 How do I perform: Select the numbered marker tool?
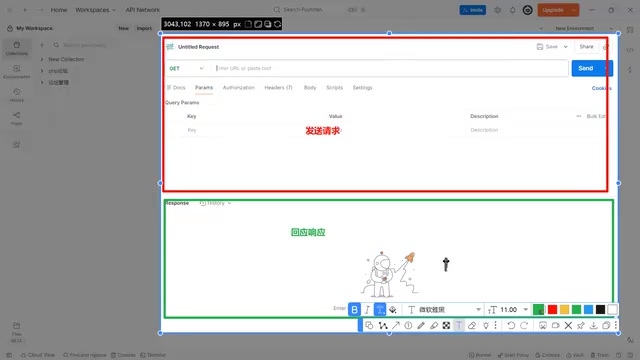[408, 325]
